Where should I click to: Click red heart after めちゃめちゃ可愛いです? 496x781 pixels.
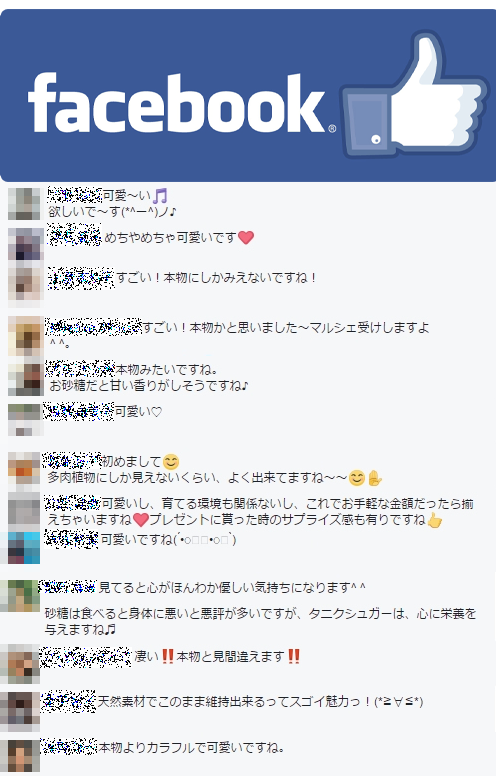[246, 238]
